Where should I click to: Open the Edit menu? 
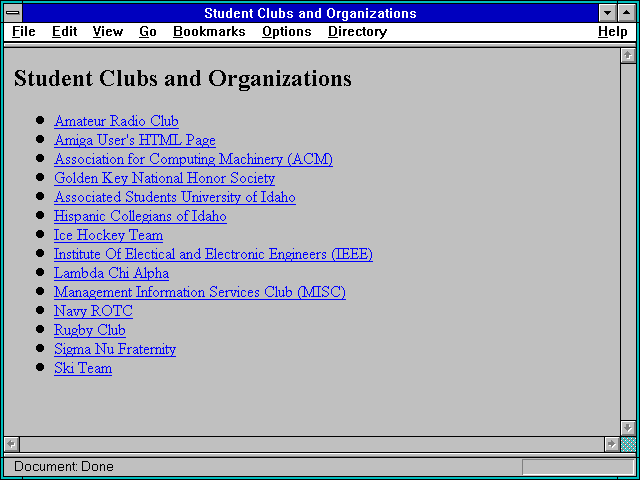coord(64,32)
